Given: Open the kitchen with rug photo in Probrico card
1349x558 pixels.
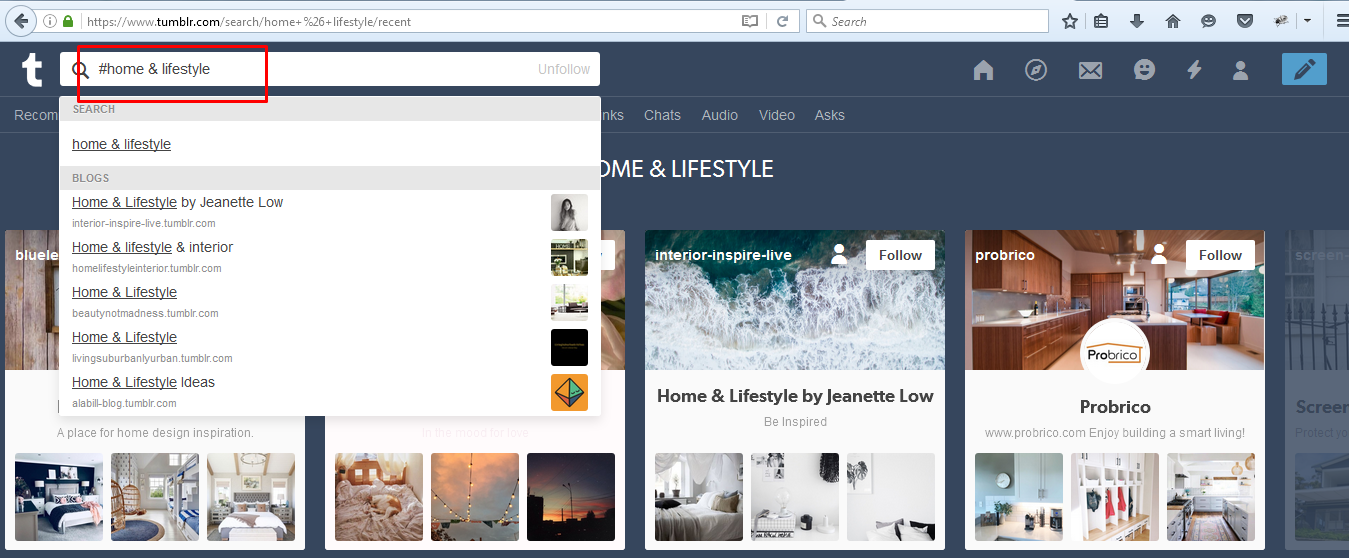Looking at the screenshot, I should [1211, 497].
